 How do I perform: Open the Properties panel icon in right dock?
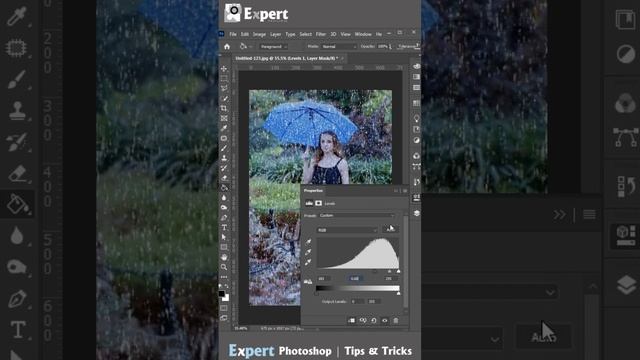pyautogui.click(x=416, y=198)
